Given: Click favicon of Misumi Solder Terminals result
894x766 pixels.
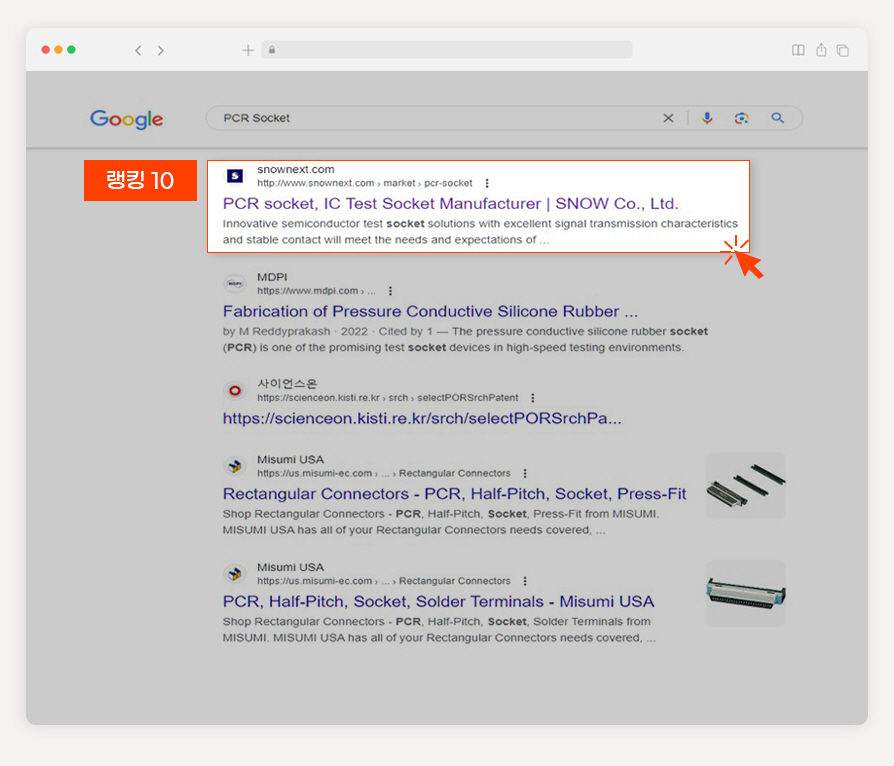Looking at the screenshot, I should click(234, 574).
